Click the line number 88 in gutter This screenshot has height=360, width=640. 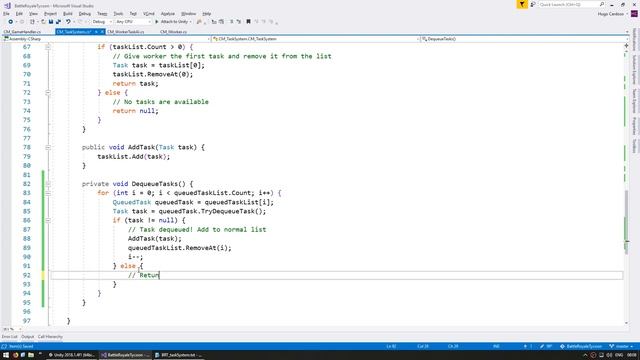coord(27,239)
